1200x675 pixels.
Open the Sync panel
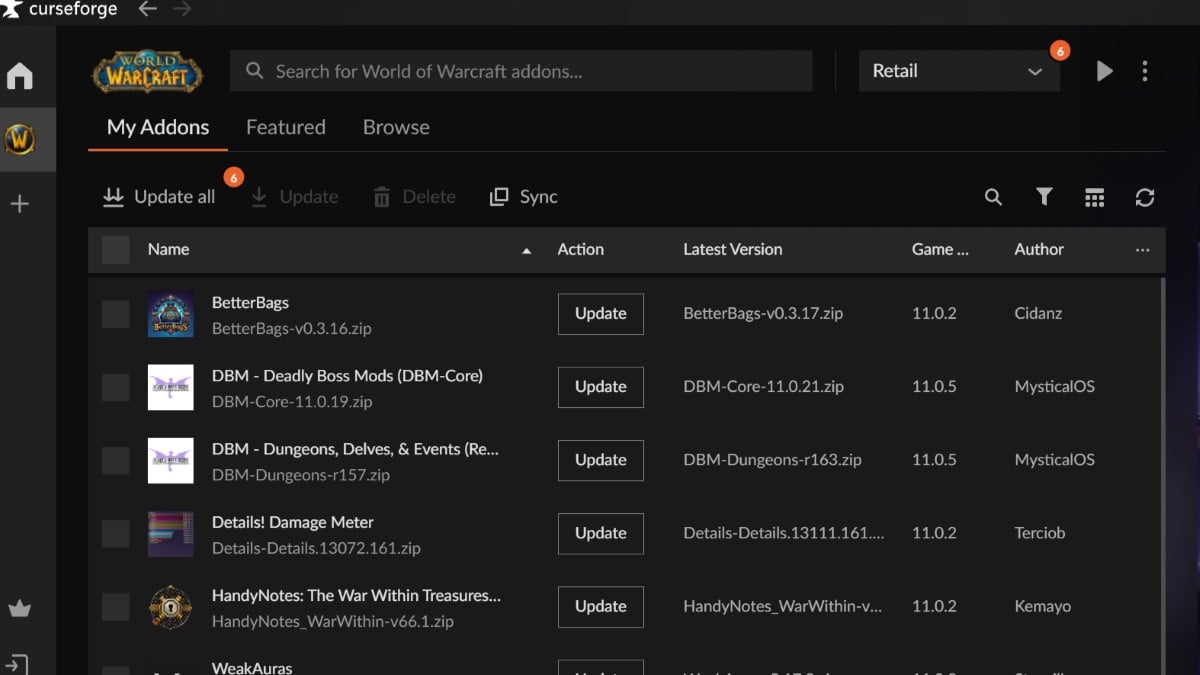coord(522,196)
